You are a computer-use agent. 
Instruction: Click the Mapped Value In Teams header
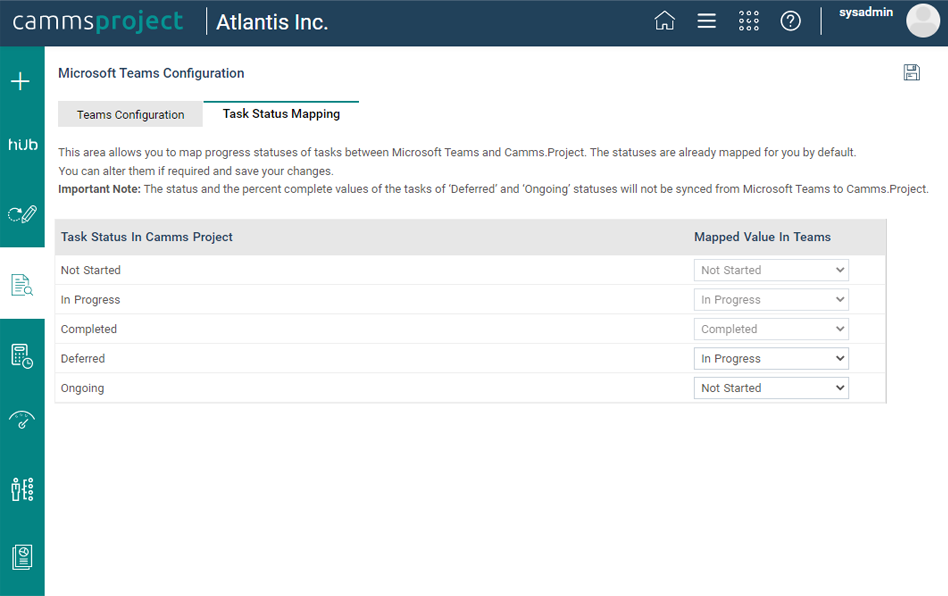tap(762, 237)
